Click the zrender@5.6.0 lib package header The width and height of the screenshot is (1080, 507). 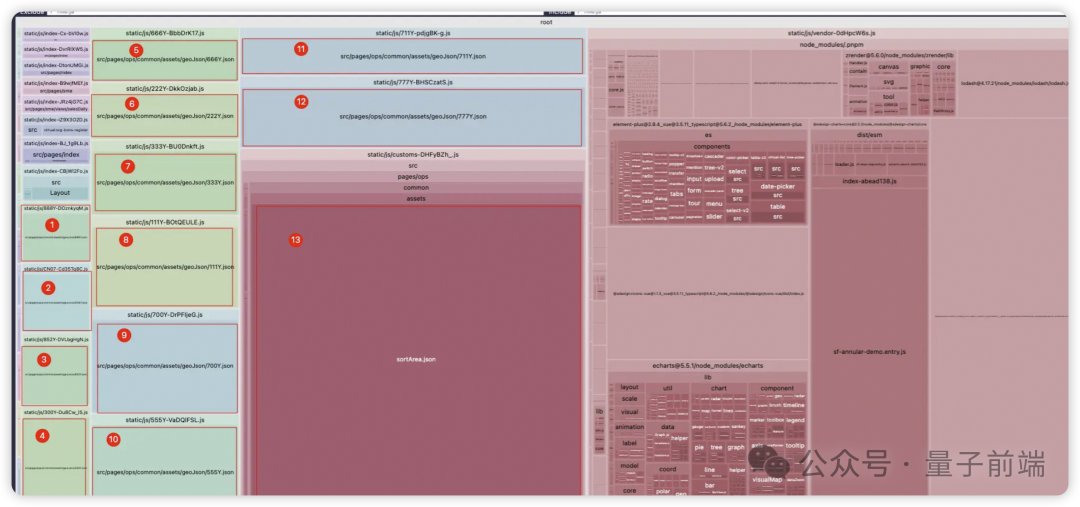pos(900,55)
